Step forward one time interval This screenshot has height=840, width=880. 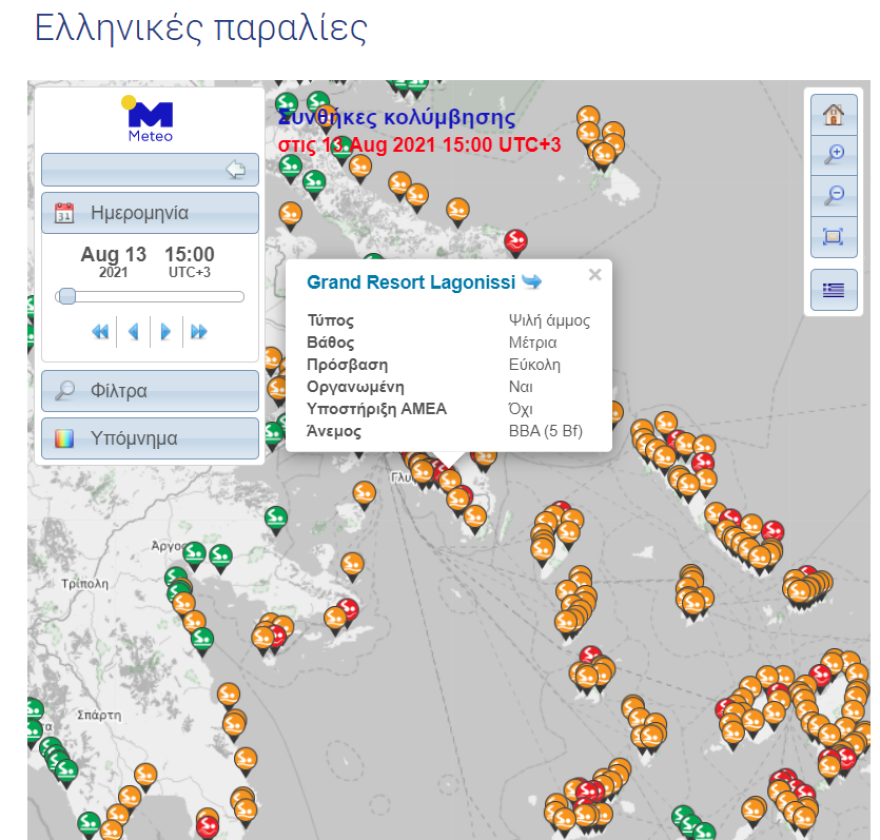click(167, 332)
